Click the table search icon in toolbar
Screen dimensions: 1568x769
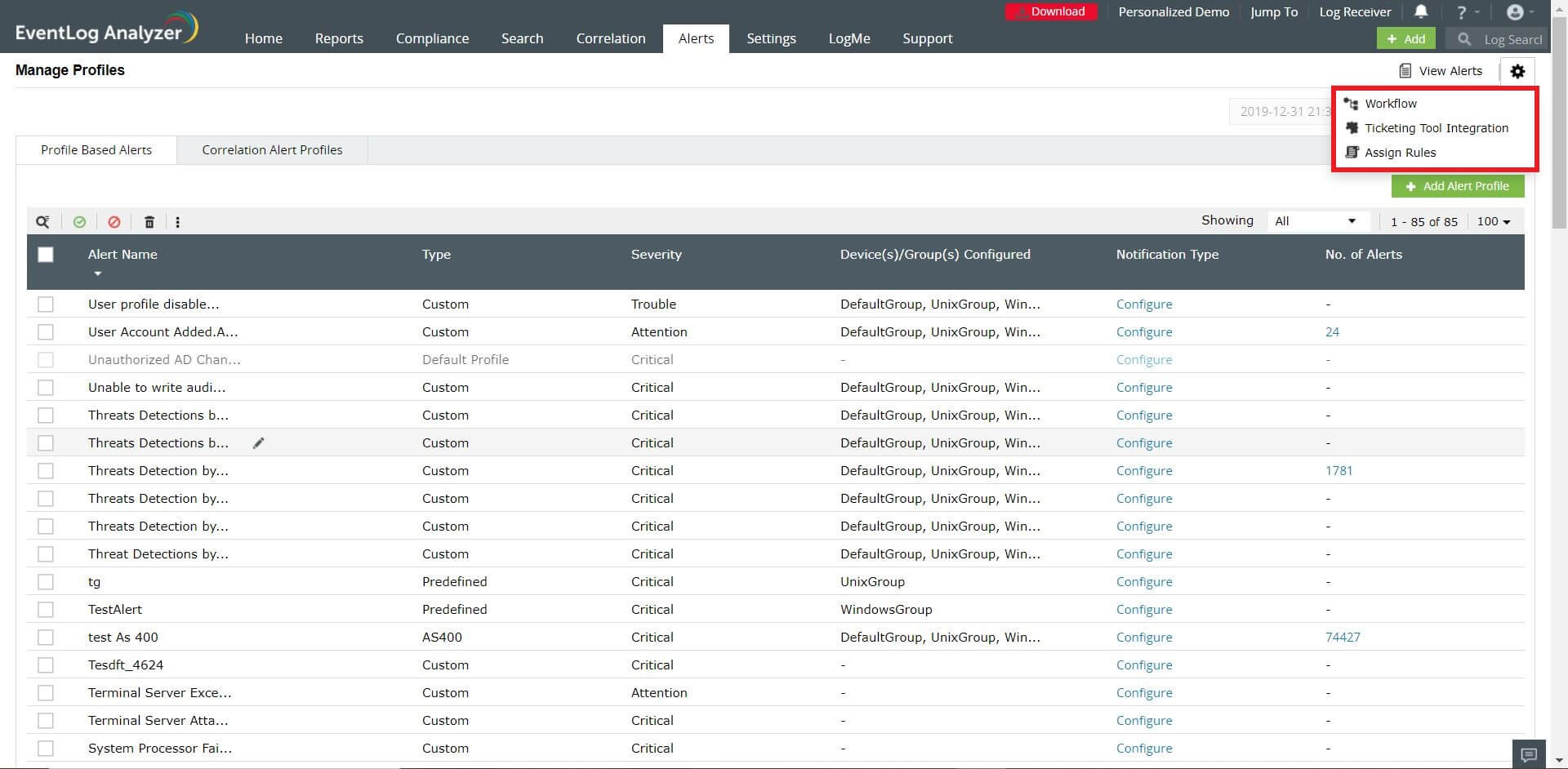point(42,222)
